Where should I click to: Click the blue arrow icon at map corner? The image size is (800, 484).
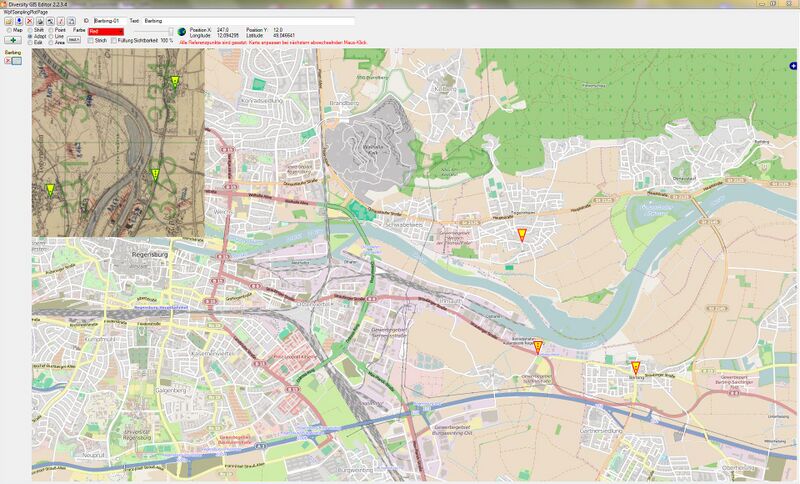793,66
